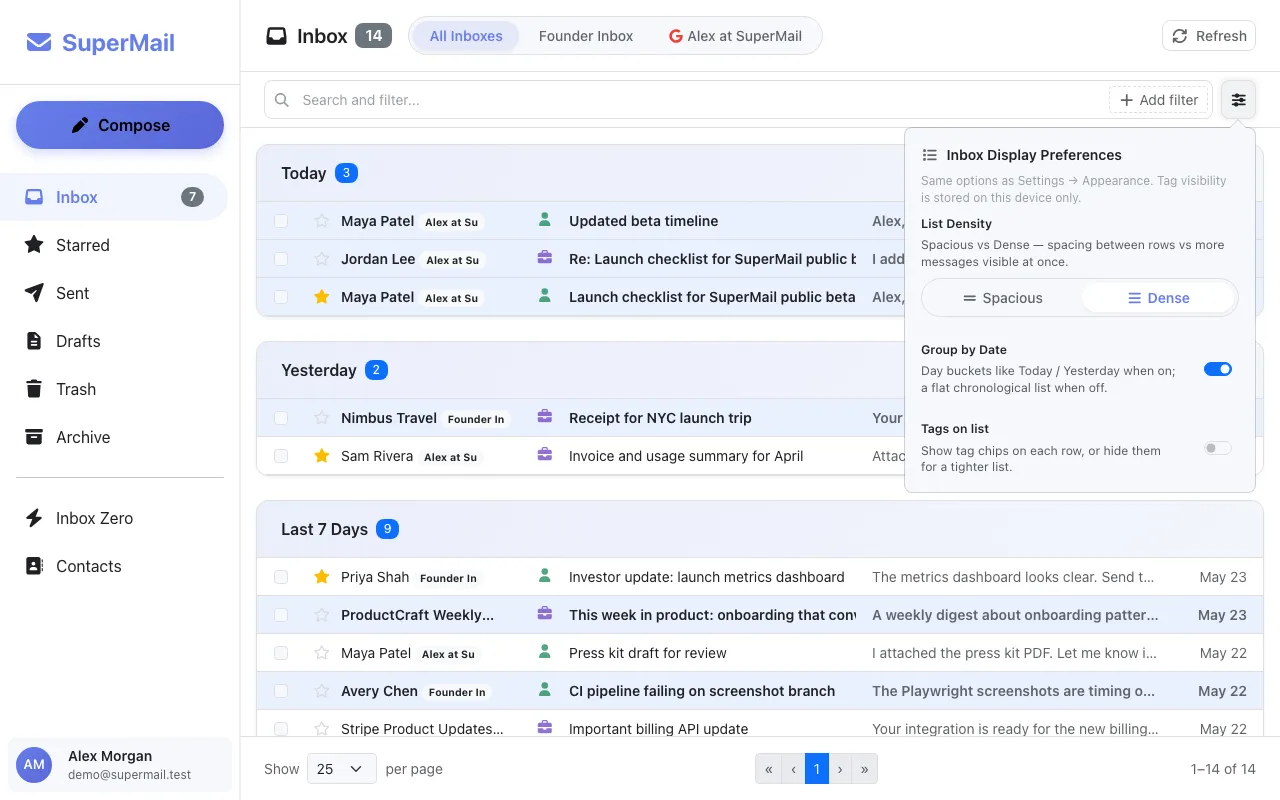Star the ProductCraft Weekly email
This screenshot has width=1280, height=800.
(x=322, y=615)
